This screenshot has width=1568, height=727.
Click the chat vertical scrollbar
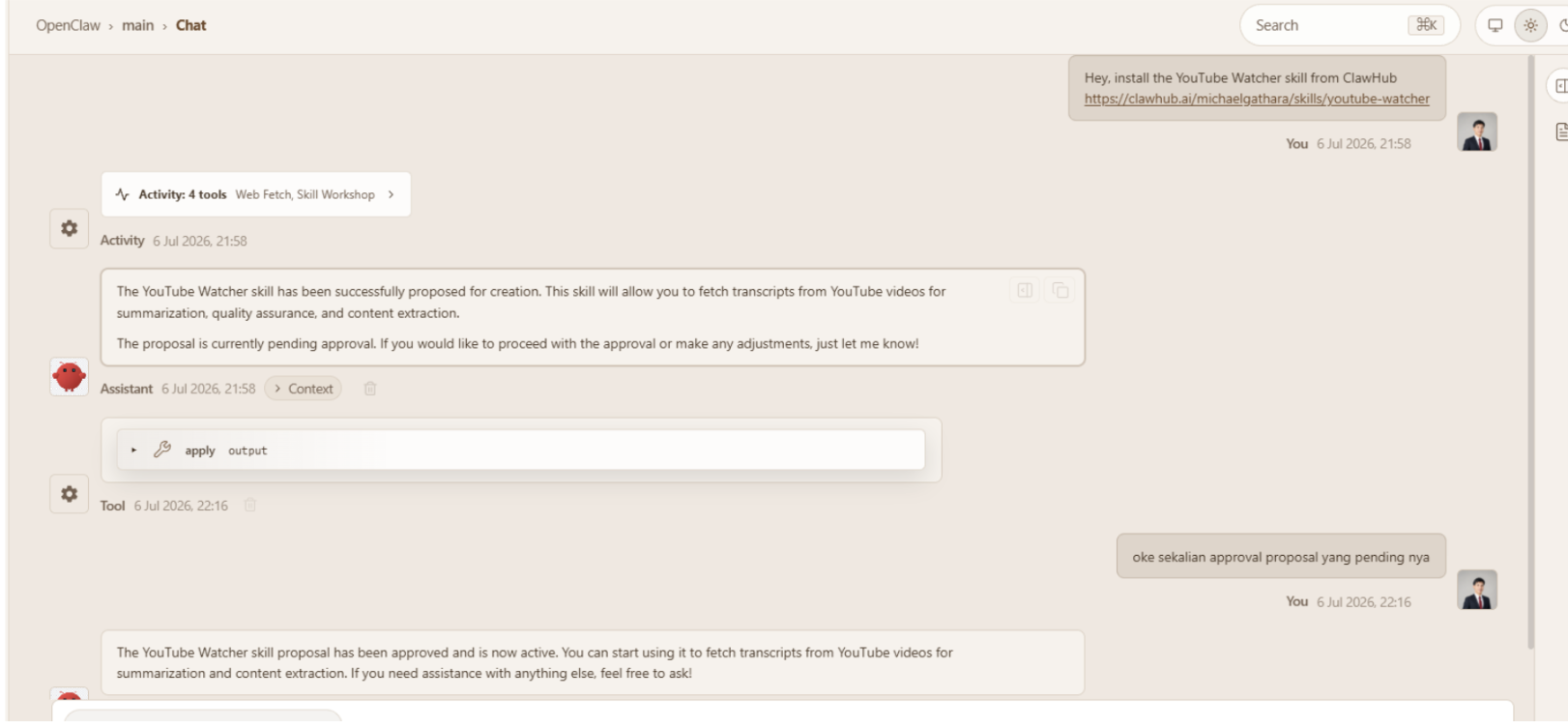[1530, 353]
